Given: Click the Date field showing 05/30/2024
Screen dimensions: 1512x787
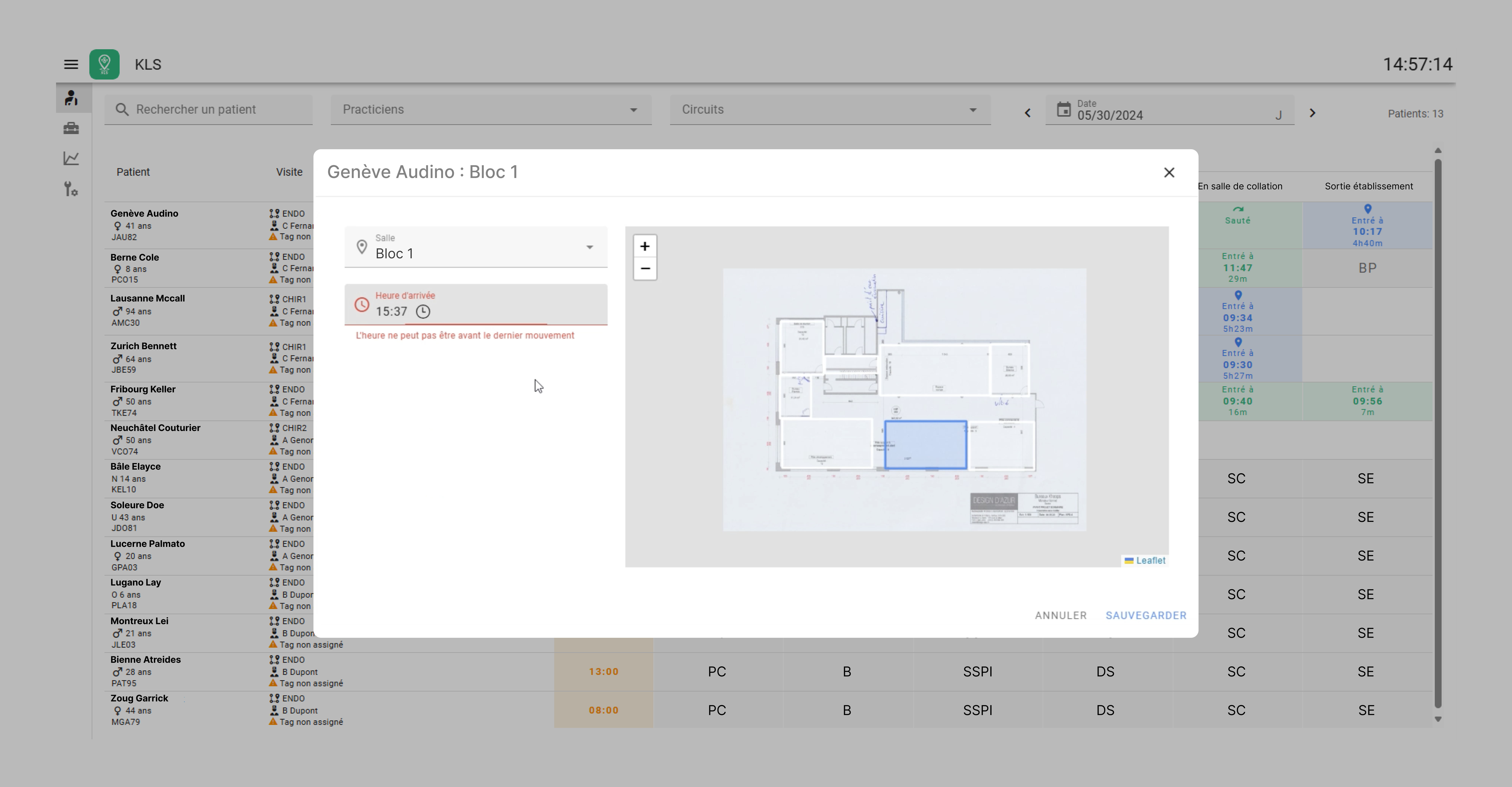Looking at the screenshot, I should point(1170,110).
